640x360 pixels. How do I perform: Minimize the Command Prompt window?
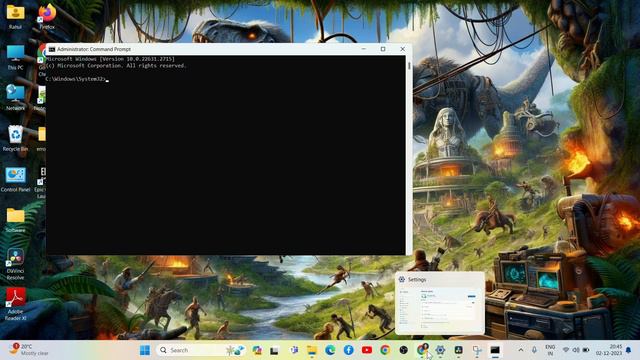tap(364, 49)
